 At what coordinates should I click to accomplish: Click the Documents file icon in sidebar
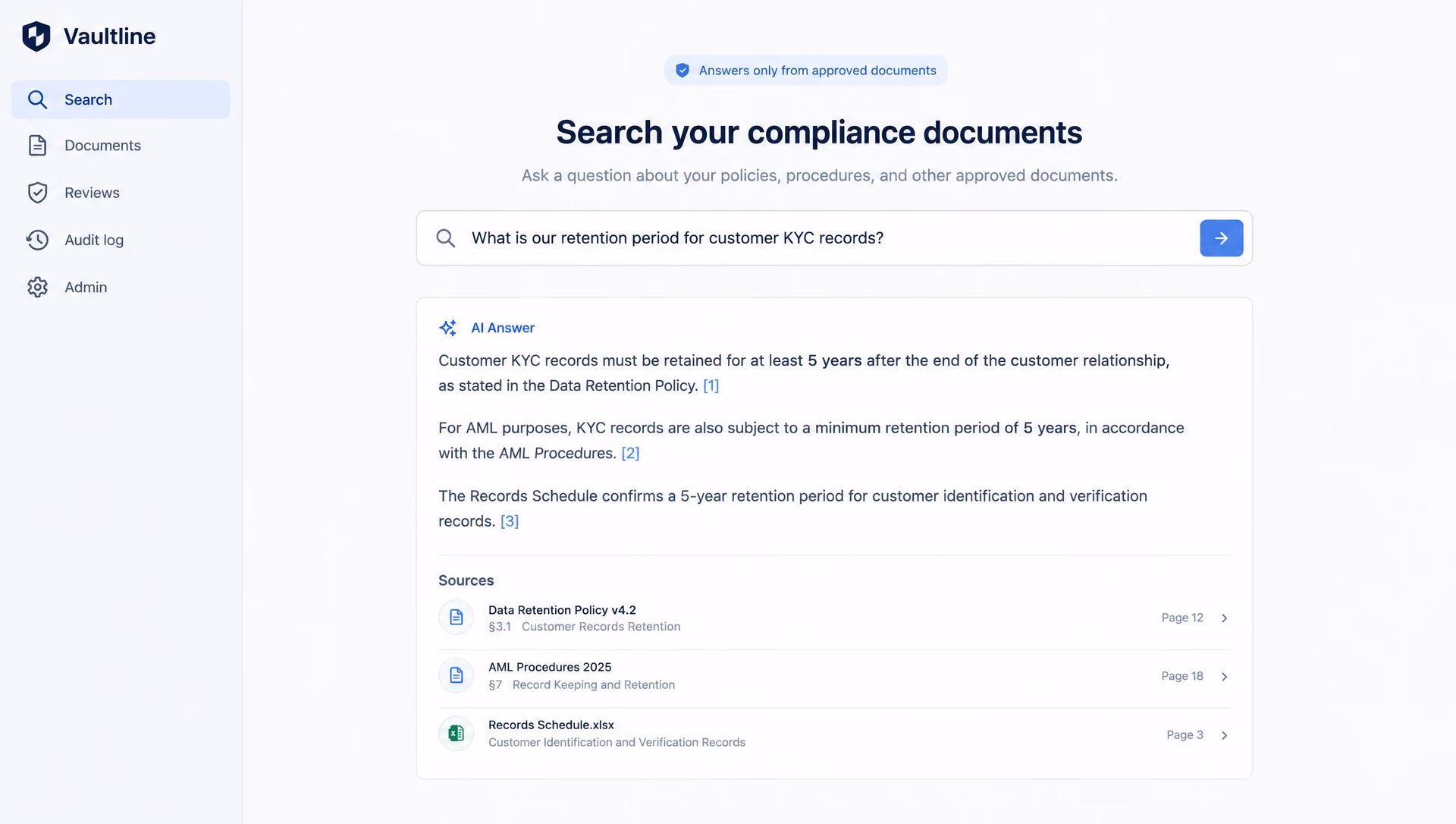(37, 146)
